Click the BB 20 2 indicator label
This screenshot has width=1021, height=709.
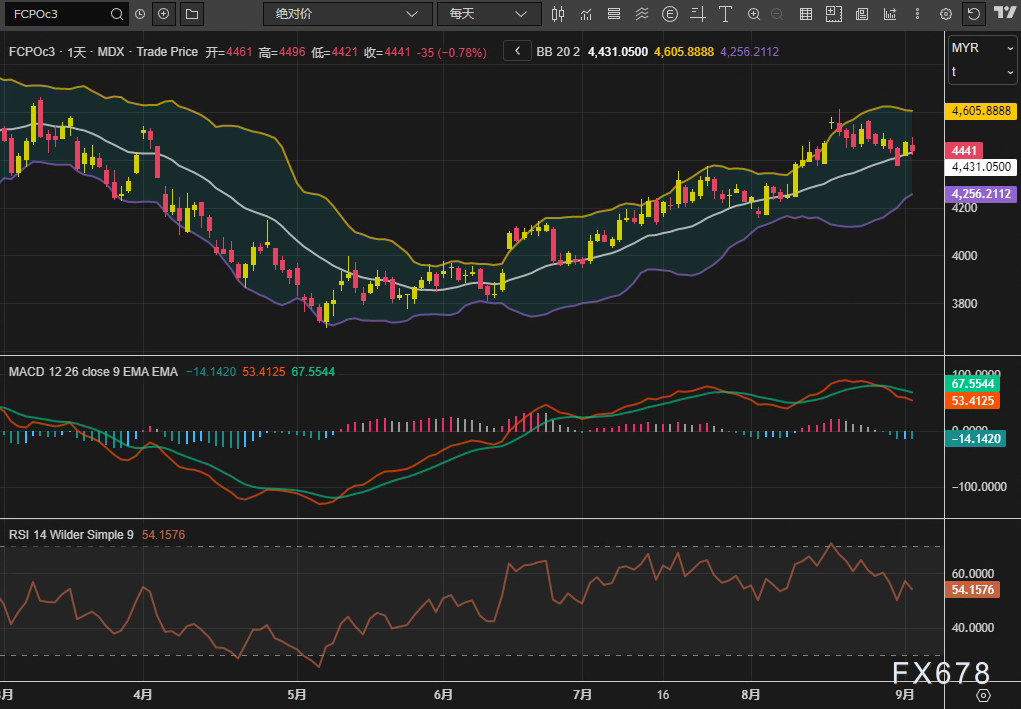coord(558,52)
